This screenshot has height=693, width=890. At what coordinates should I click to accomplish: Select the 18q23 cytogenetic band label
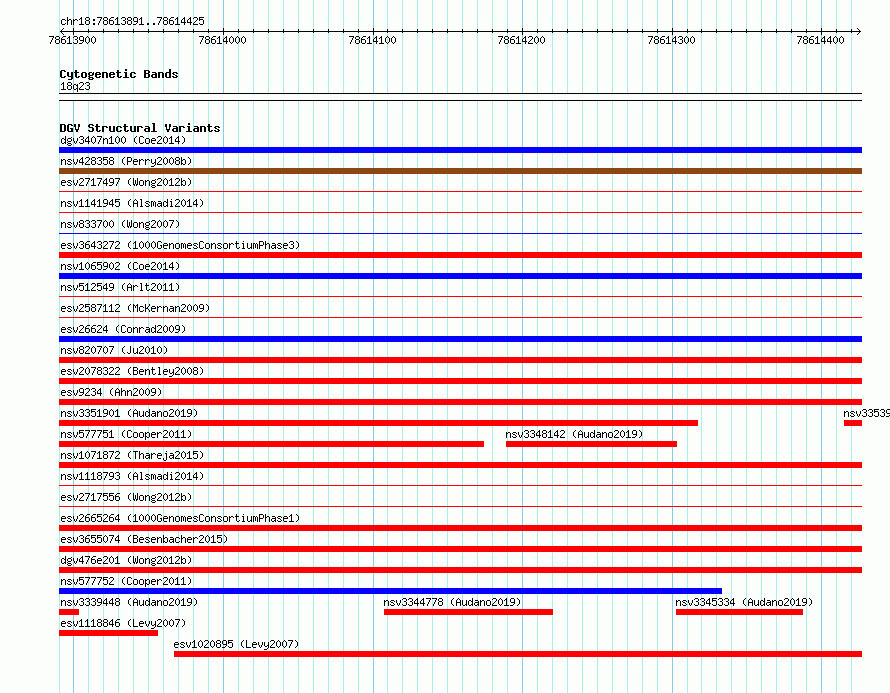[75, 86]
